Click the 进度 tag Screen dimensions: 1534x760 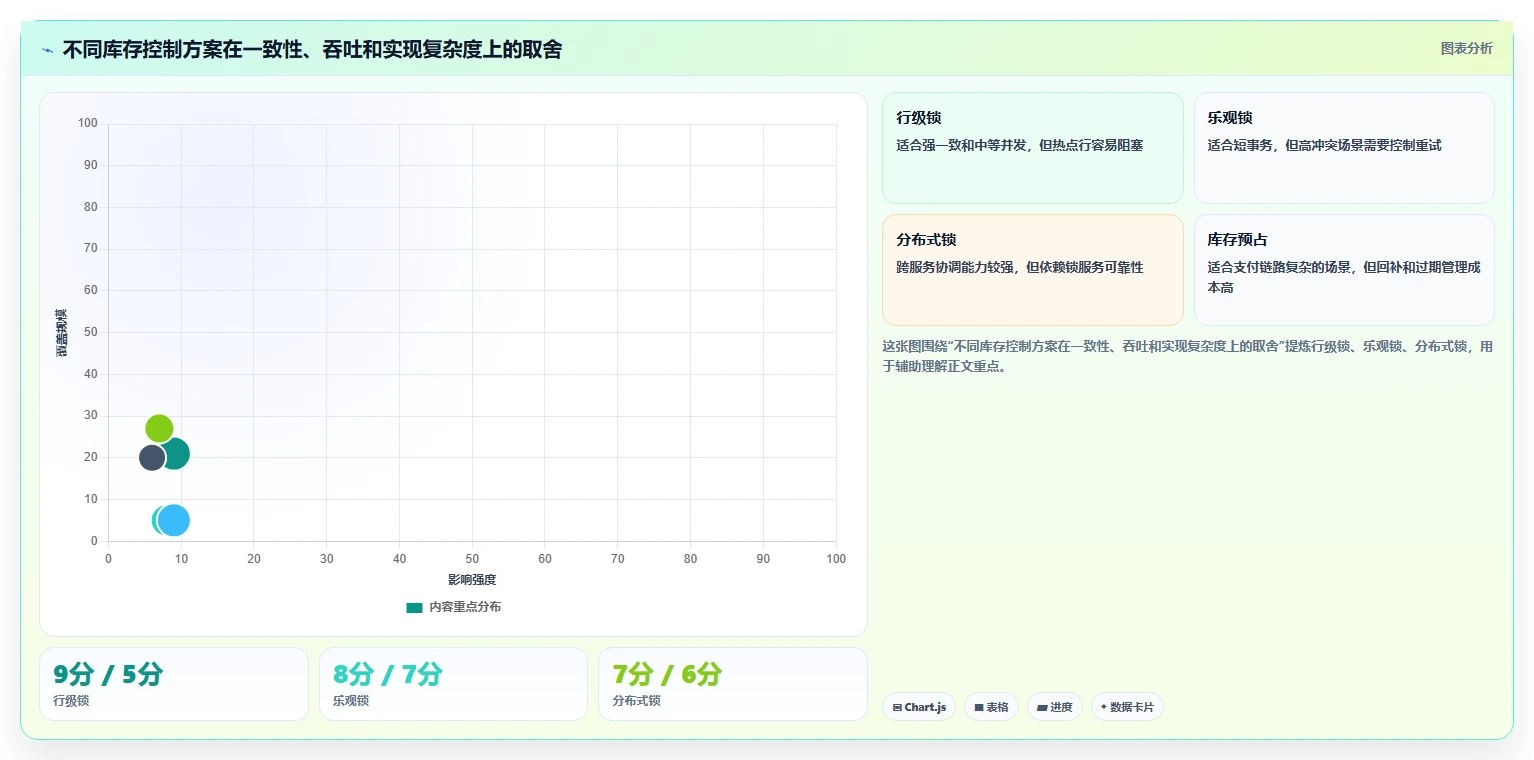pos(1055,707)
